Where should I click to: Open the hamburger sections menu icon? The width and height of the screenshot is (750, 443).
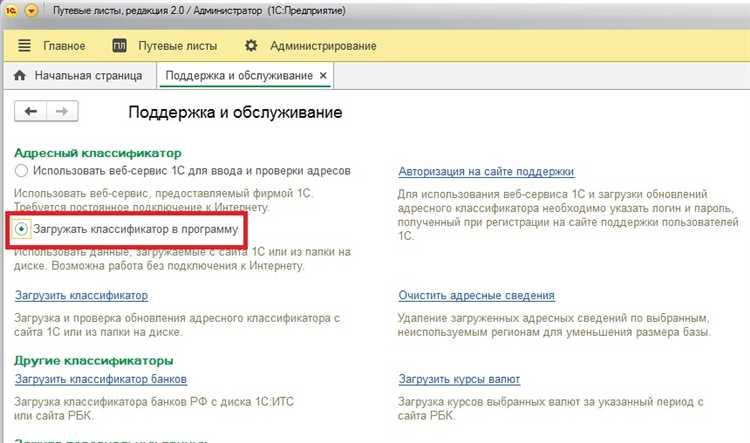(24, 45)
